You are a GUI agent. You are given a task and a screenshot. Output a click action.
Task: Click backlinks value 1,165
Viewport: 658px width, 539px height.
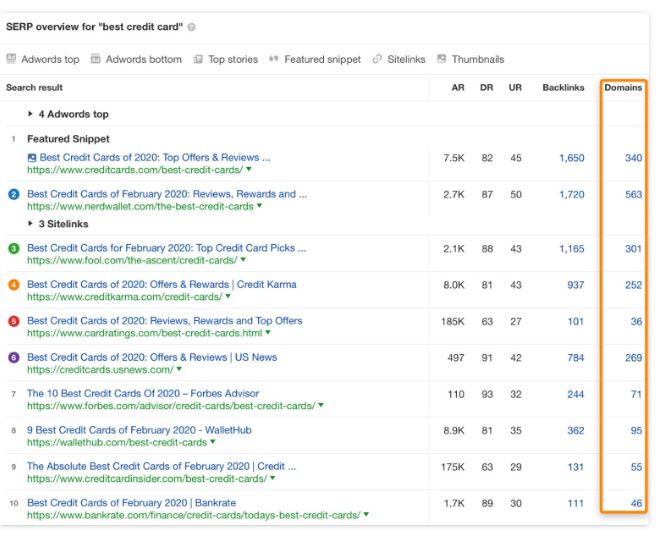572,249
